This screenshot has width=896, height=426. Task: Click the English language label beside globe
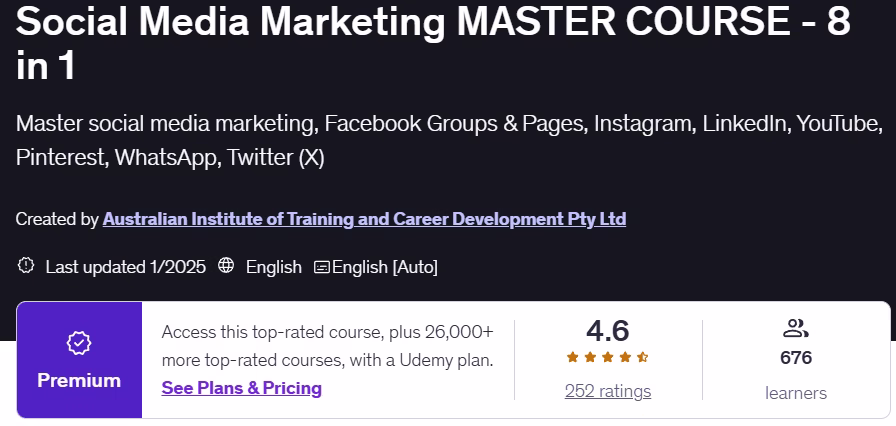point(273,267)
